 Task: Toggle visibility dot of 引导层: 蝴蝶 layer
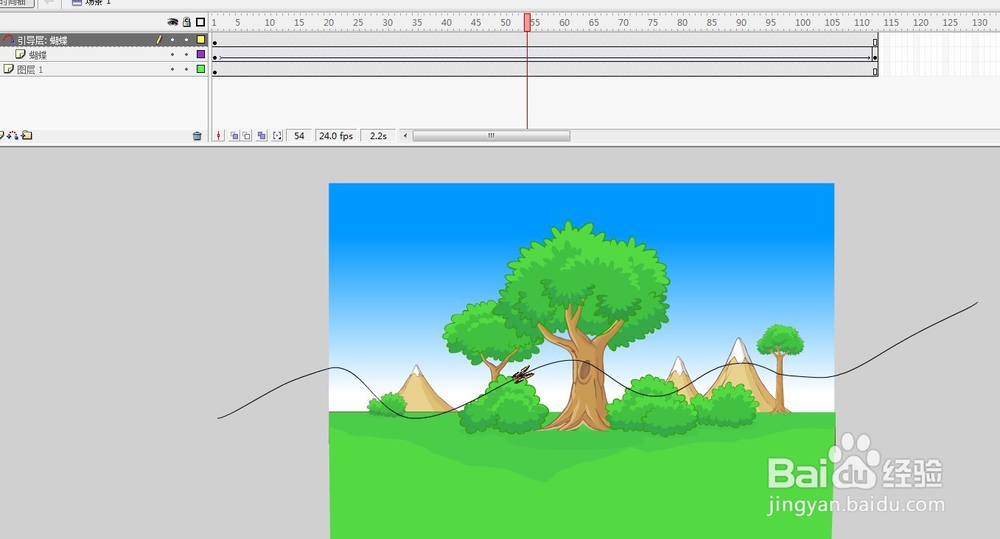[x=172, y=40]
